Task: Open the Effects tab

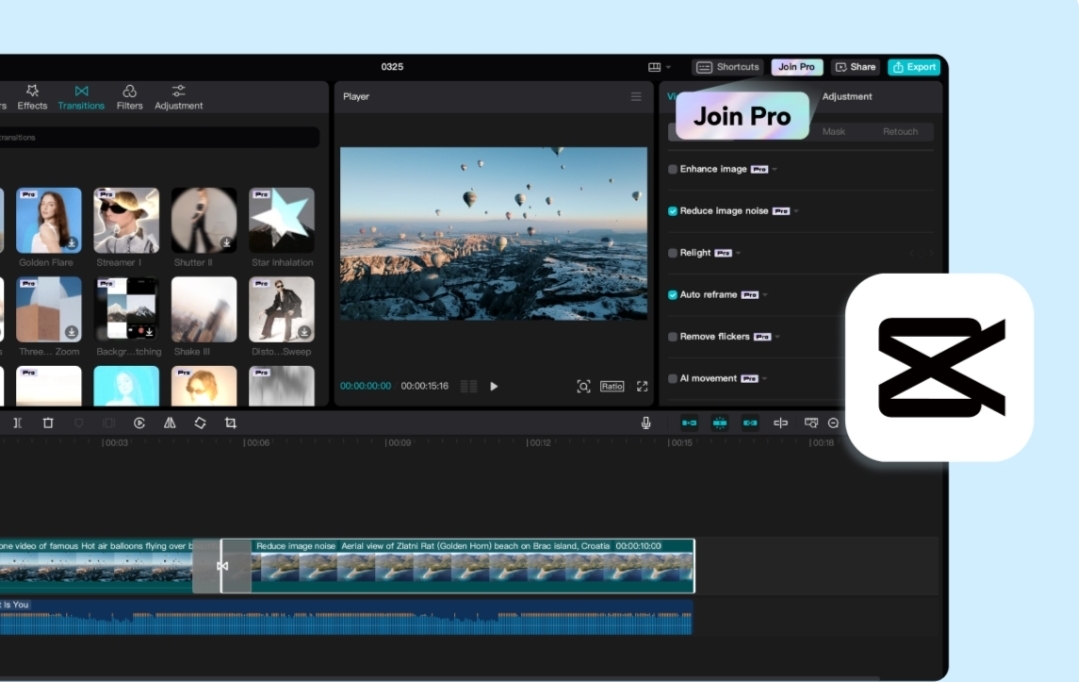Action: pos(32,97)
